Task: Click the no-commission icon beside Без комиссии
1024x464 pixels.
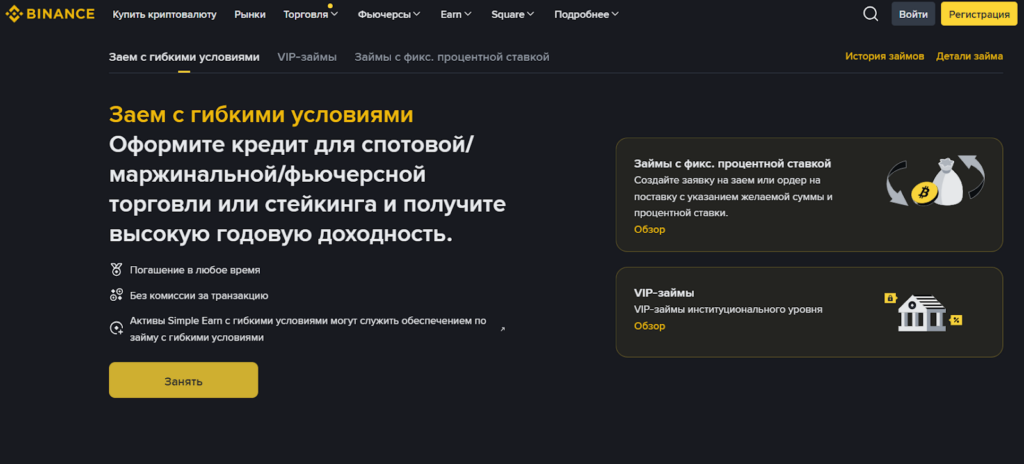Action: [116, 295]
